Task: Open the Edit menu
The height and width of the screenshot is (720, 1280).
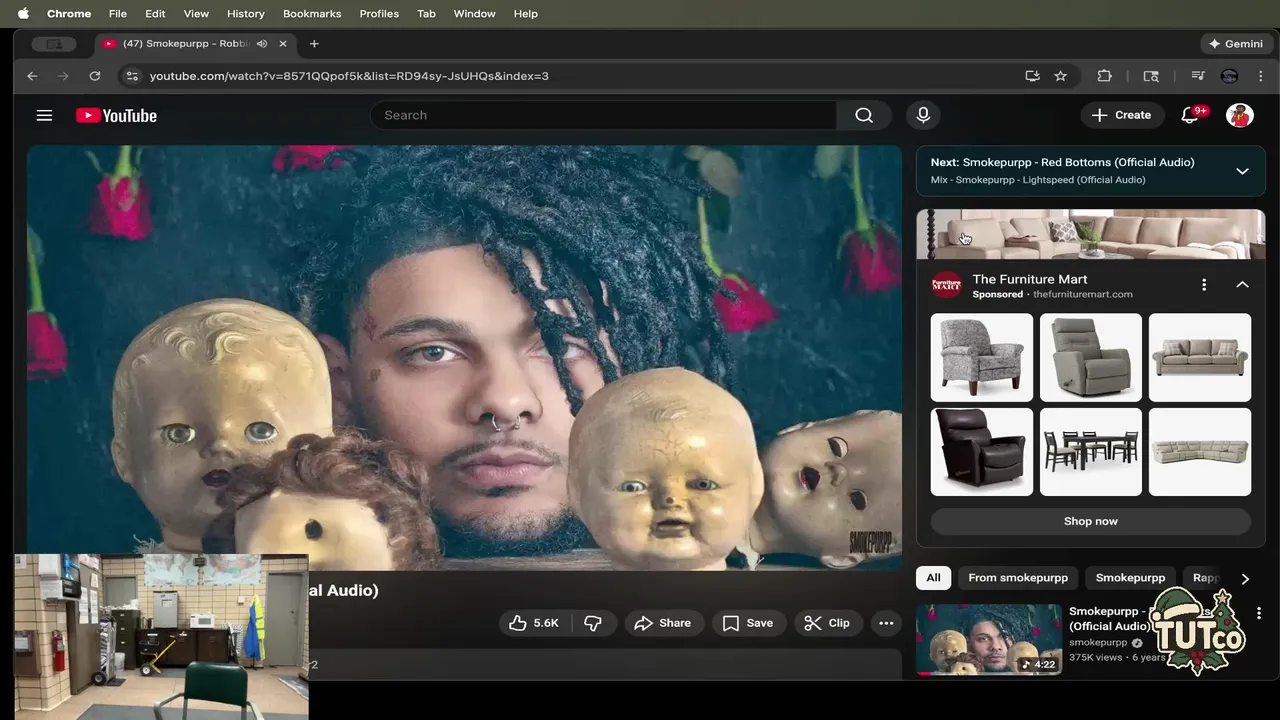Action: (155, 14)
